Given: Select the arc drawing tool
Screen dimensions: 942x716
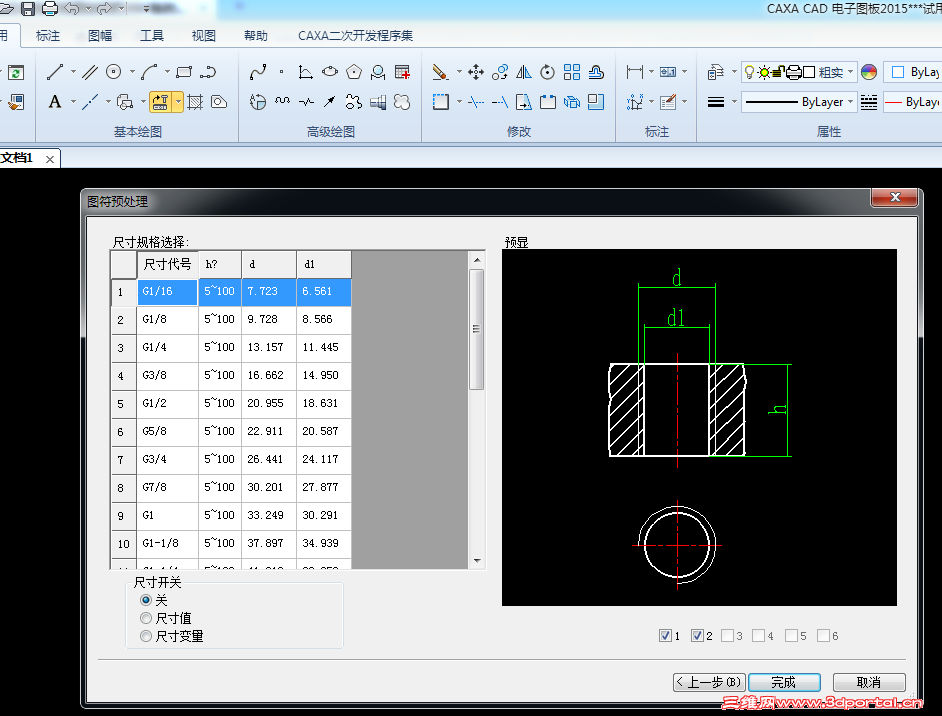Looking at the screenshot, I should (150, 72).
